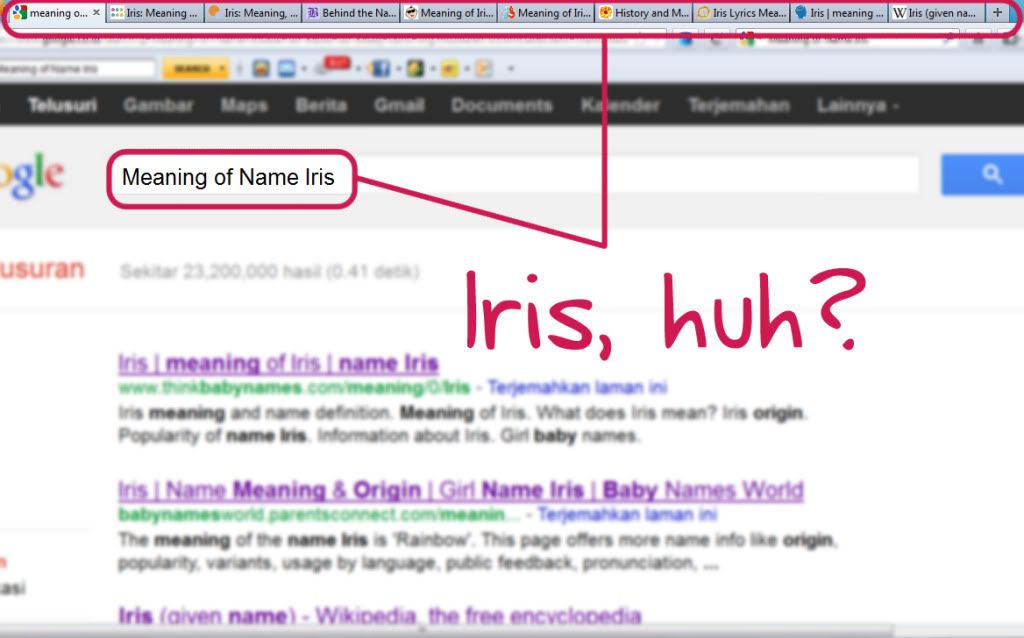Click the yellow SEARCH toolbar button
The width and height of the screenshot is (1024, 638).
click(195, 69)
